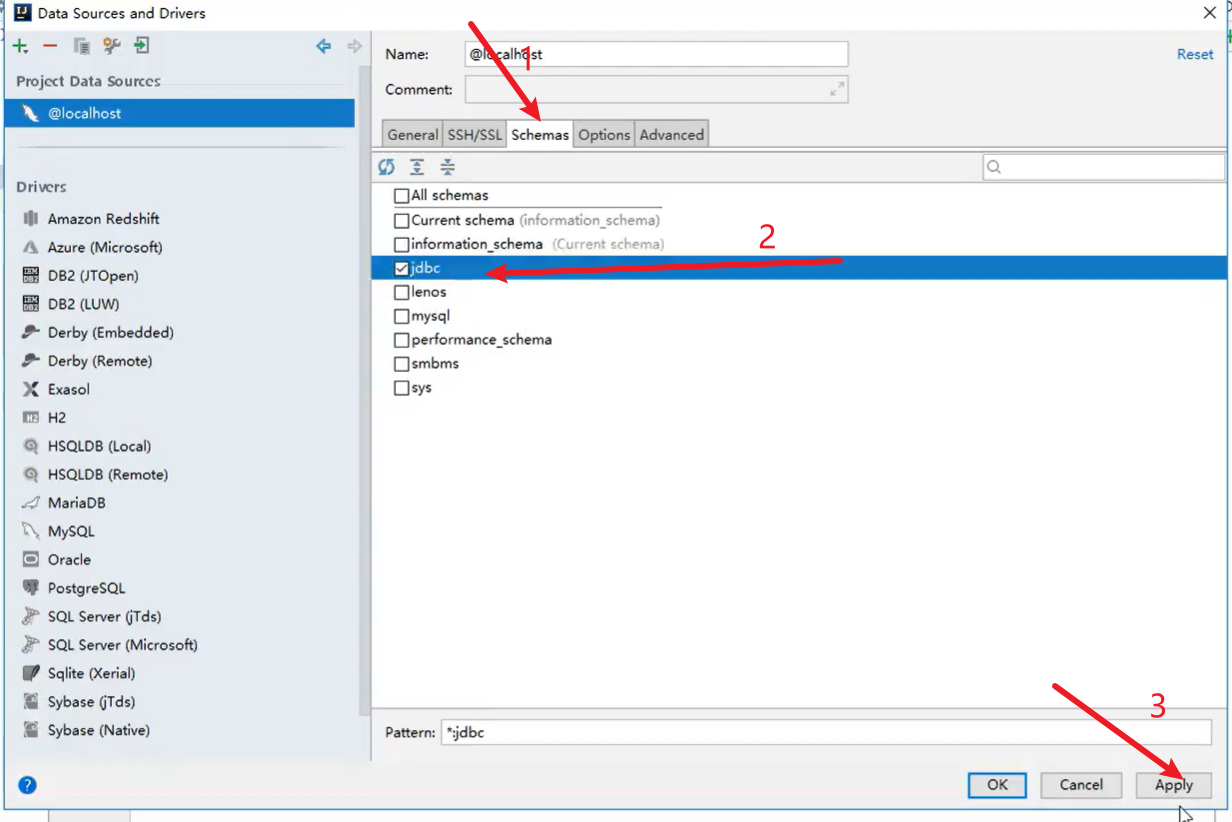Check the mysql schema checkbox
This screenshot has height=822, width=1232.
(401, 316)
